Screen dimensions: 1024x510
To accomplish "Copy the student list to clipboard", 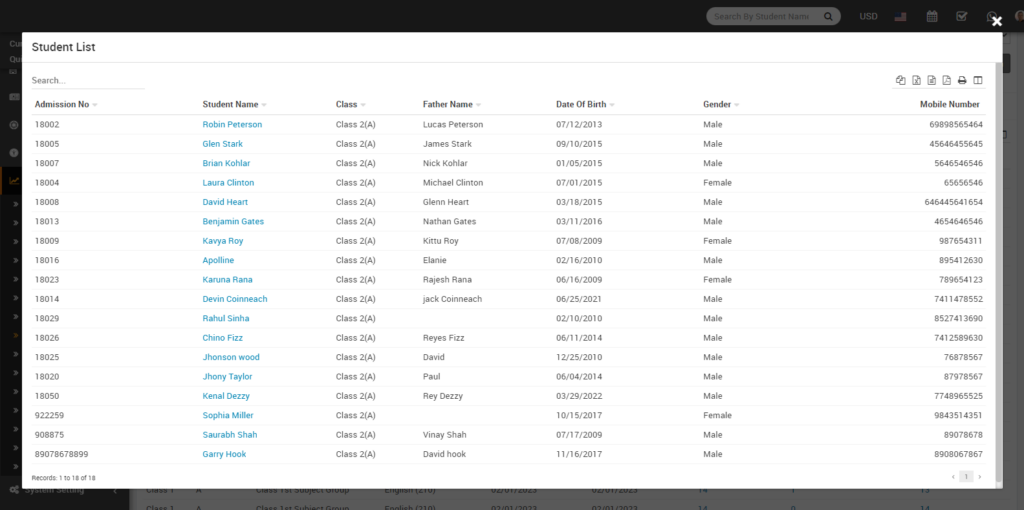I will (x=901, y=80).
